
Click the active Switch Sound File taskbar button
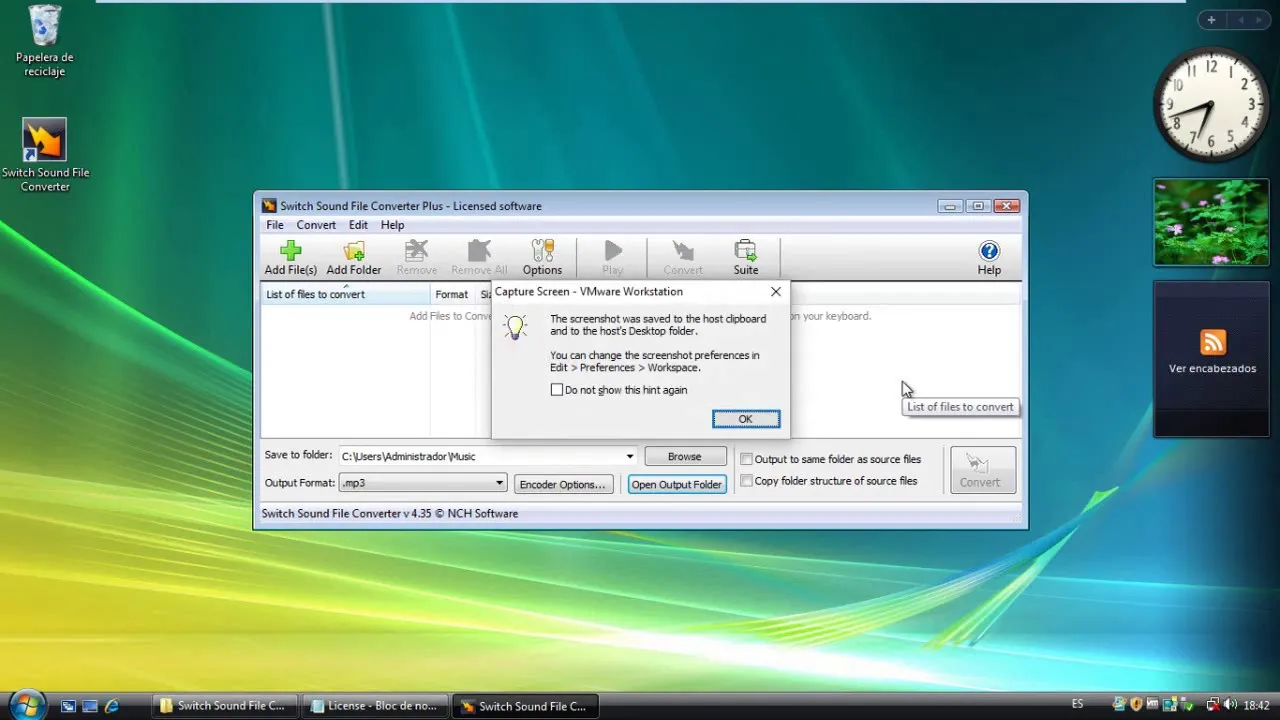tap(526, 706)
